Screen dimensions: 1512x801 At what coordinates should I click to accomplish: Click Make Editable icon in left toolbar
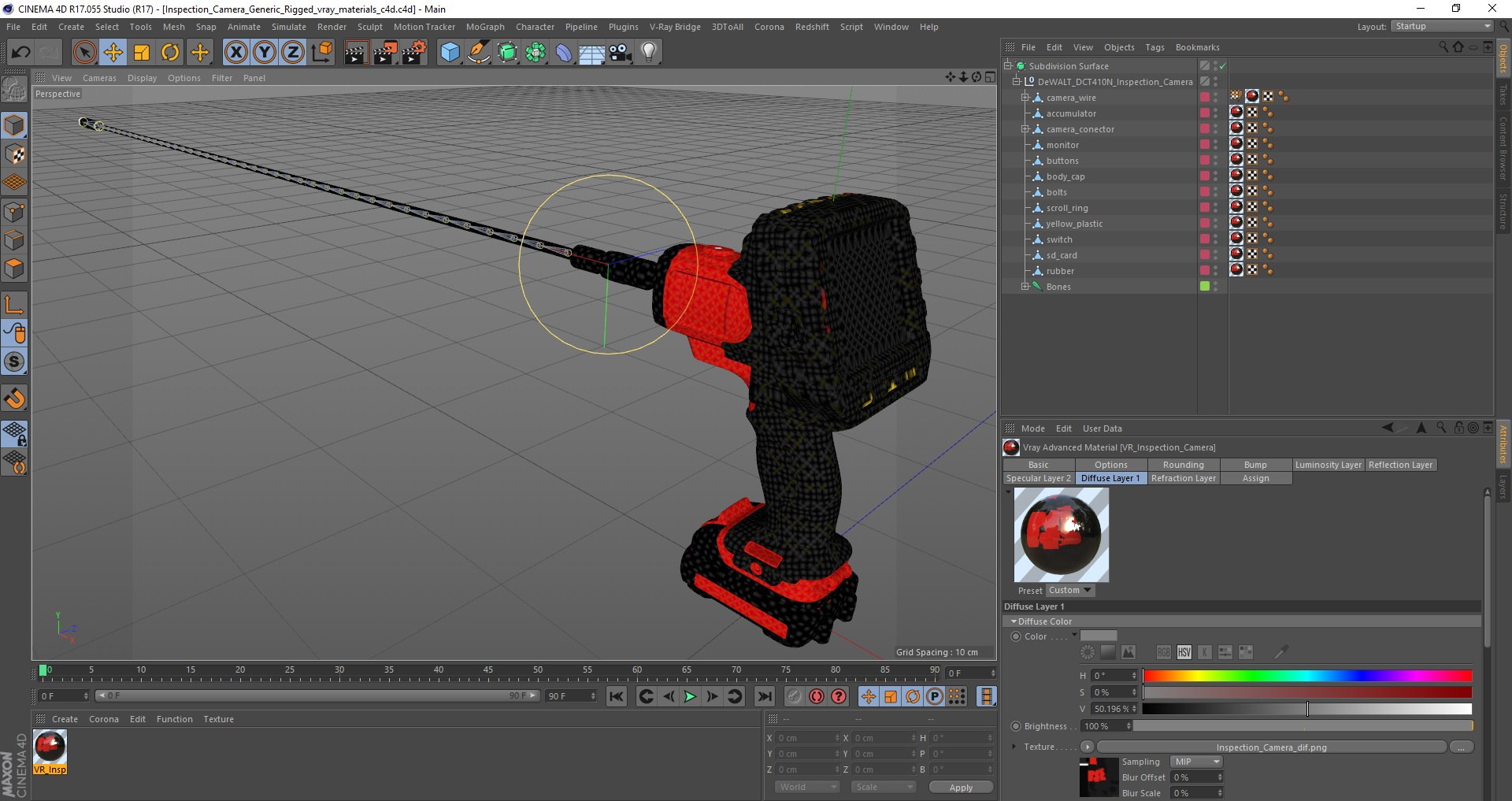click(x=14, y=89)
